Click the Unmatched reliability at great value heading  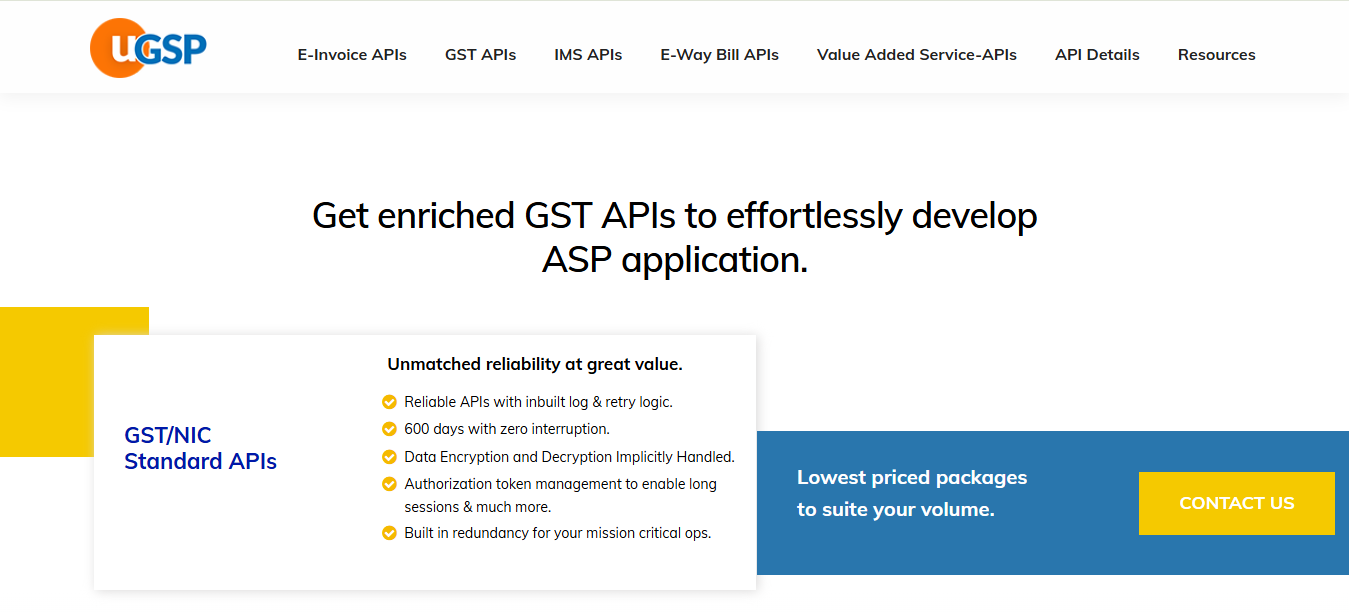[535, 364]
